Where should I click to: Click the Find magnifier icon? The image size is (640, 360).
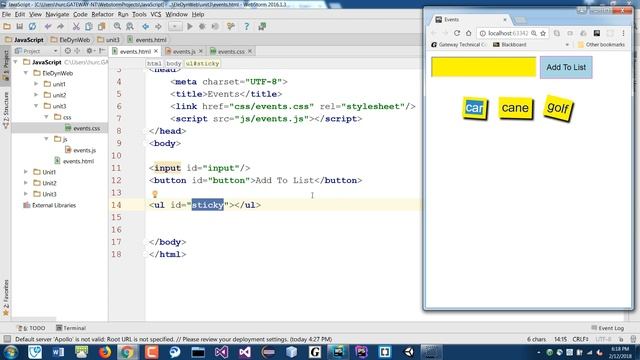[117, 27]
